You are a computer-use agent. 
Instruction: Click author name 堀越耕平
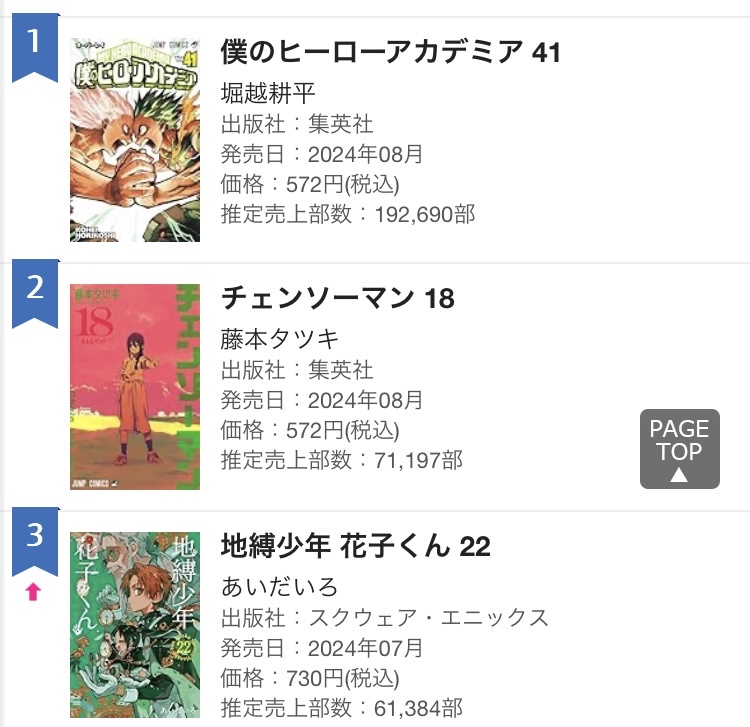(x=268, y=94)
